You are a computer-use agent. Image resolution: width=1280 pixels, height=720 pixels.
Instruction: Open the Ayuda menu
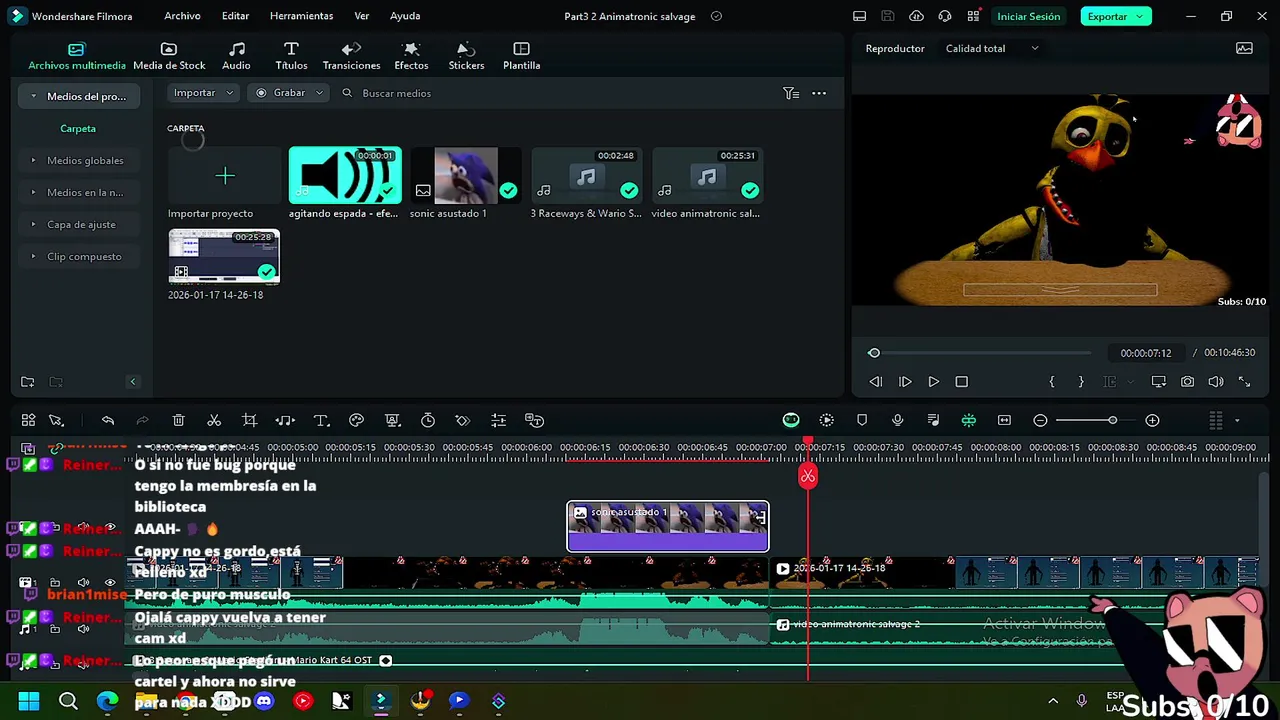click(x=405, y=16)
